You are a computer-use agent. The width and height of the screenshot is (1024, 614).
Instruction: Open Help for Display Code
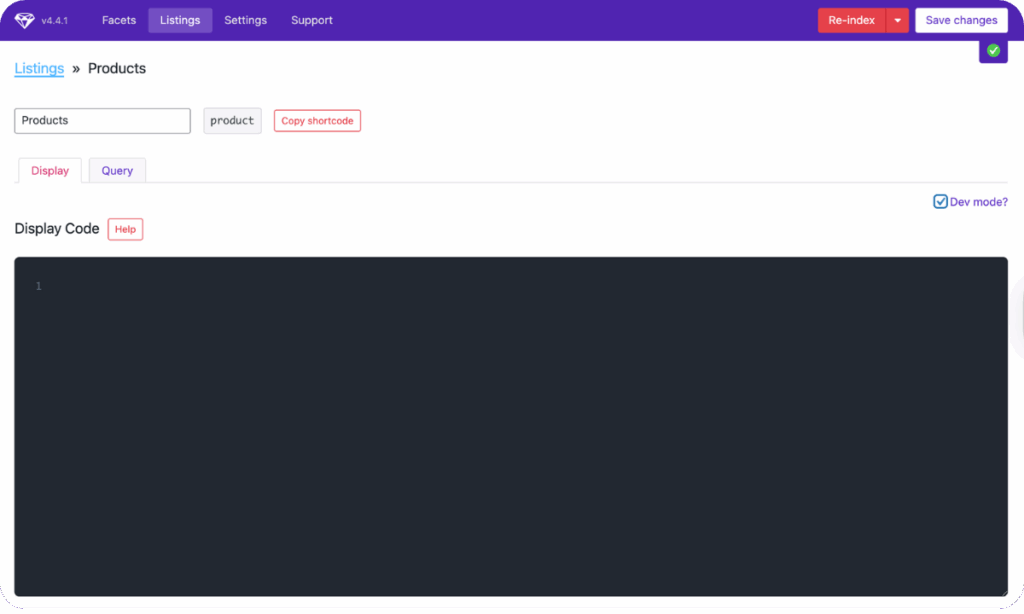tap(125, 229)
